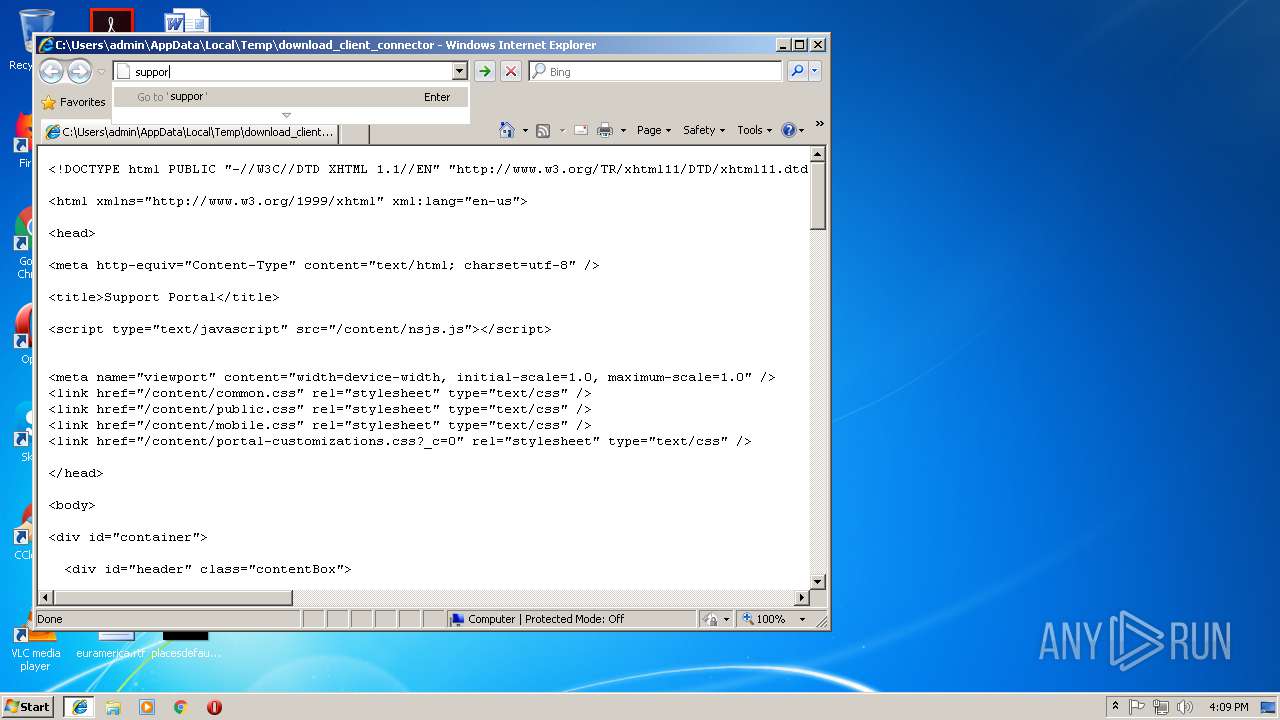Expand the autocomplete suggestions chevron
This screenshot has width=1280, height=720.
(286, 115)
